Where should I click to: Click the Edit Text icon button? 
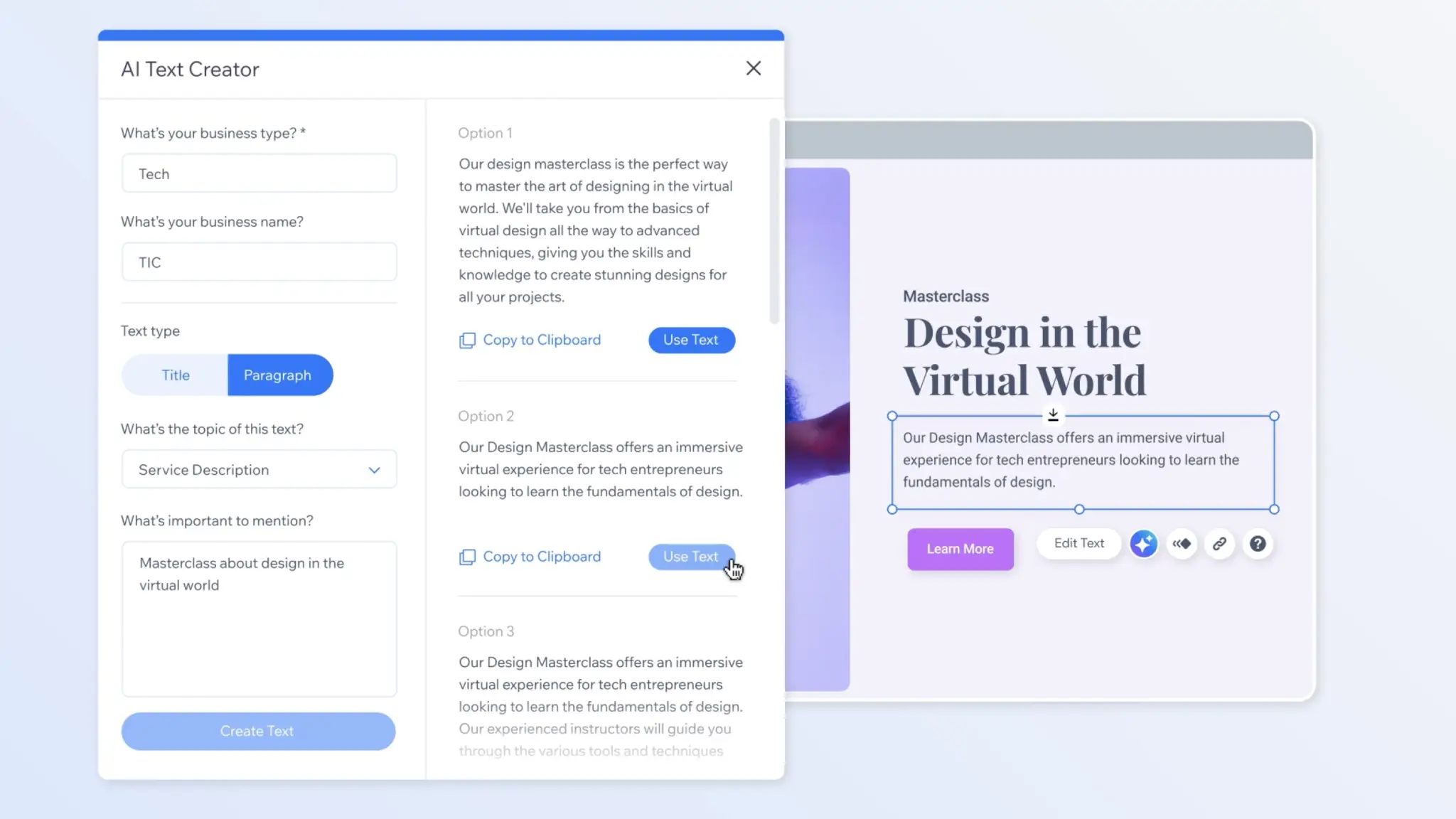click(1079, 543)
